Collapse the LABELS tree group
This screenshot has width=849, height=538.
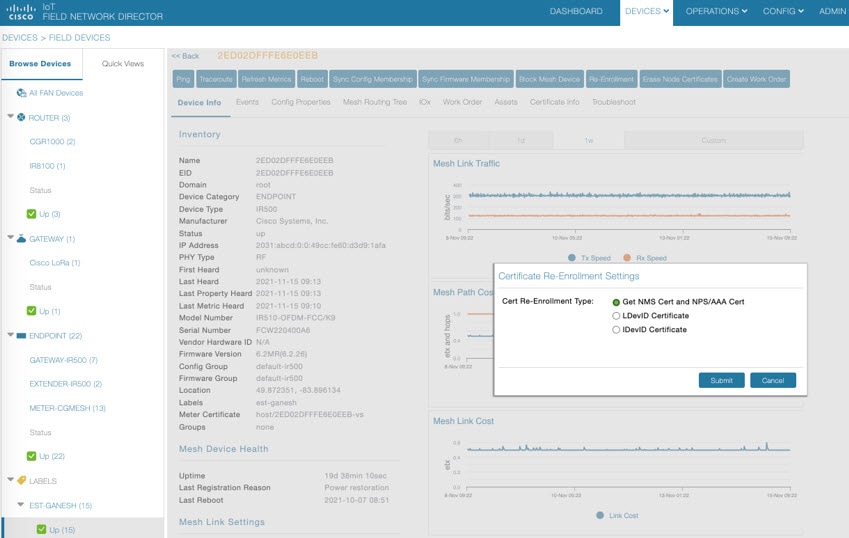click(x=10, y=479)
